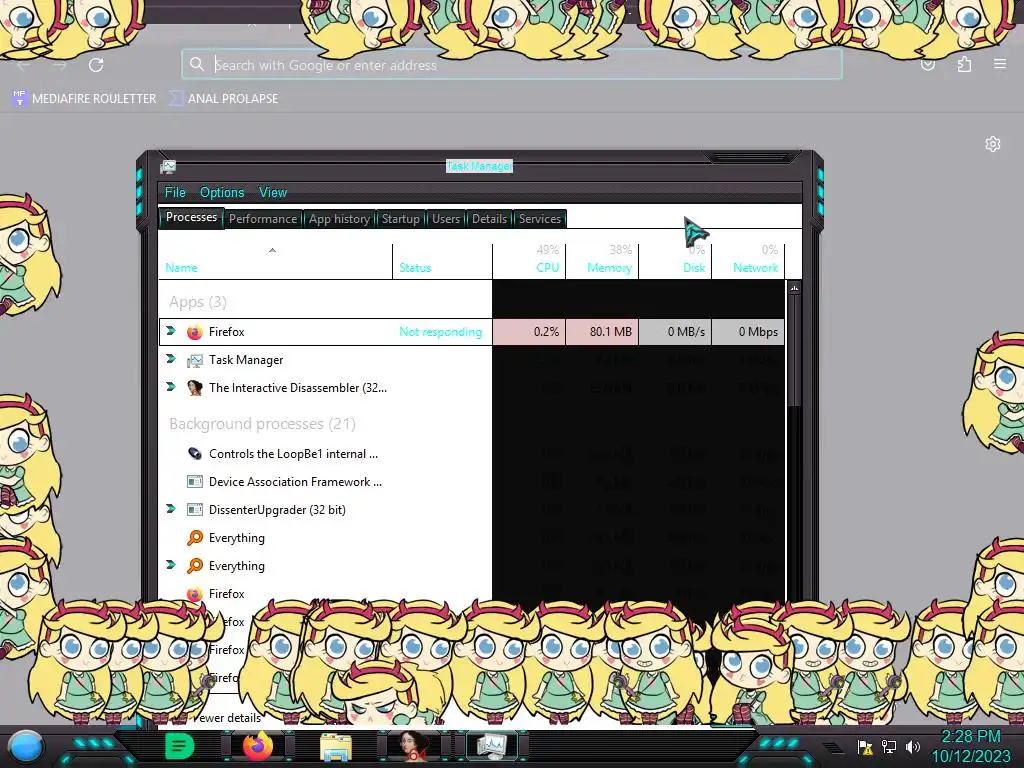Click The Interactive Disassembler row icon

pyautogui.click(x=195, y=388)
